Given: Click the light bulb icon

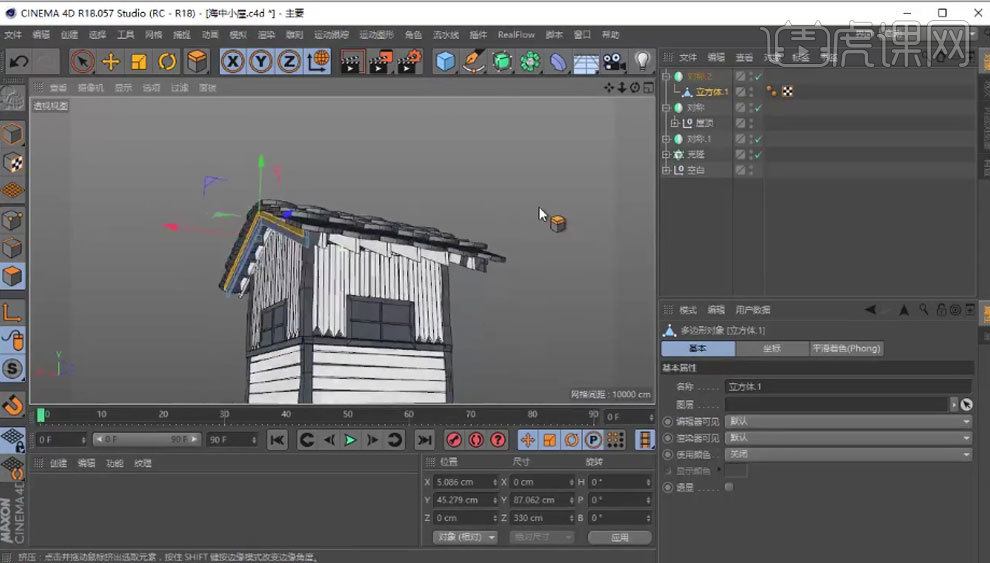Looking at the screenshot, I should tap(643, 62).
